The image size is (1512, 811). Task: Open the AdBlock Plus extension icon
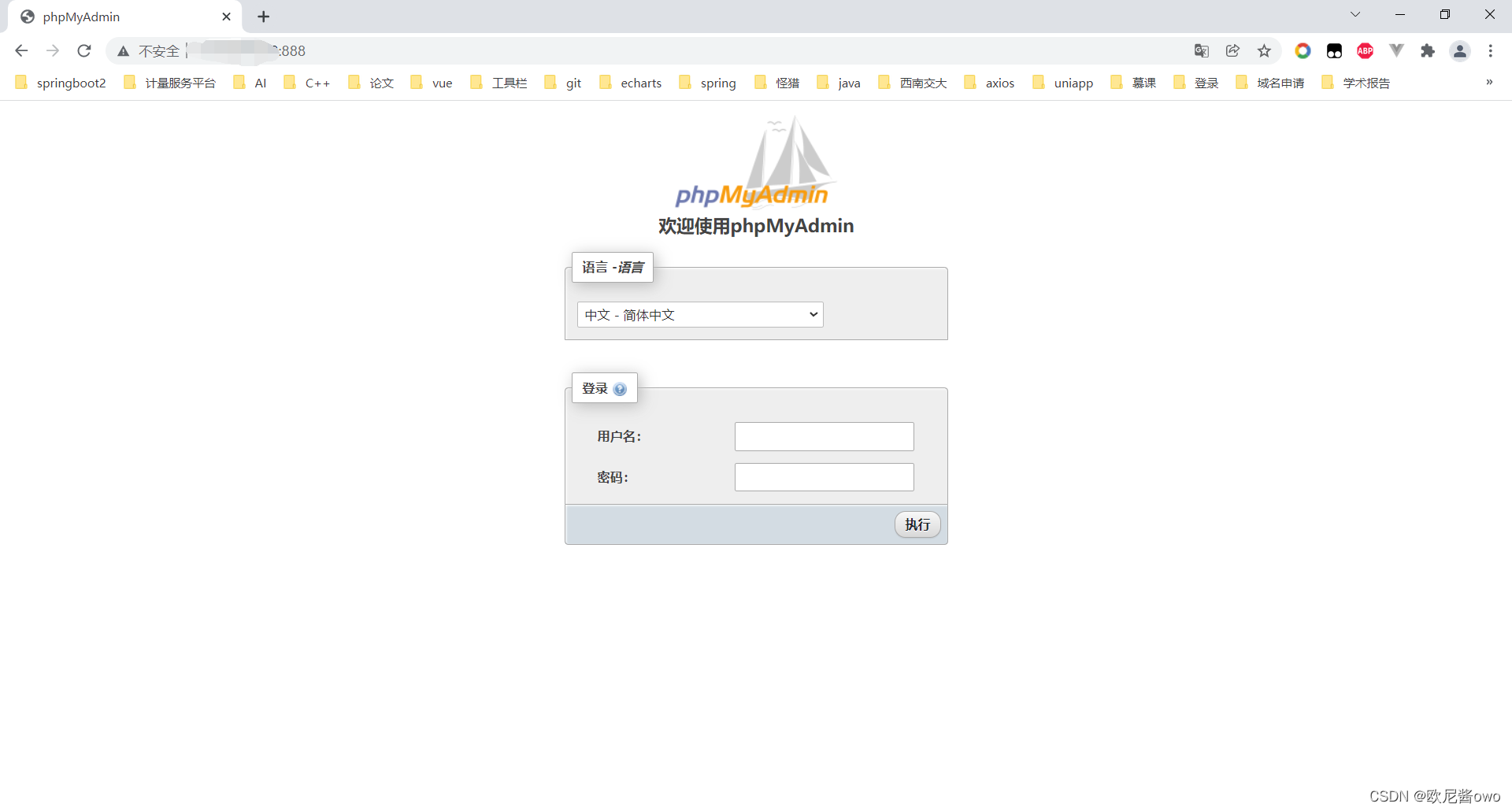pos(1366,51)
